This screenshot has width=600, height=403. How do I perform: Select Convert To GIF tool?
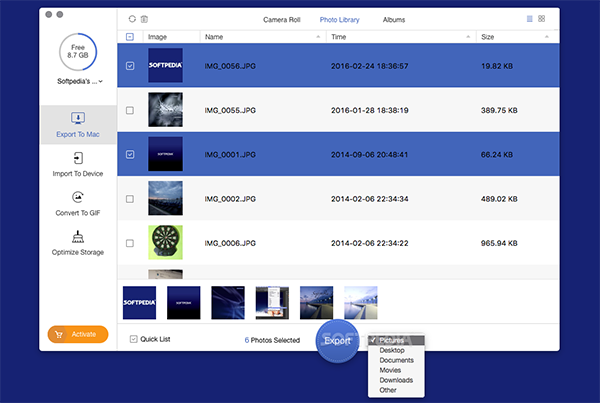click(x=78, y=203)
